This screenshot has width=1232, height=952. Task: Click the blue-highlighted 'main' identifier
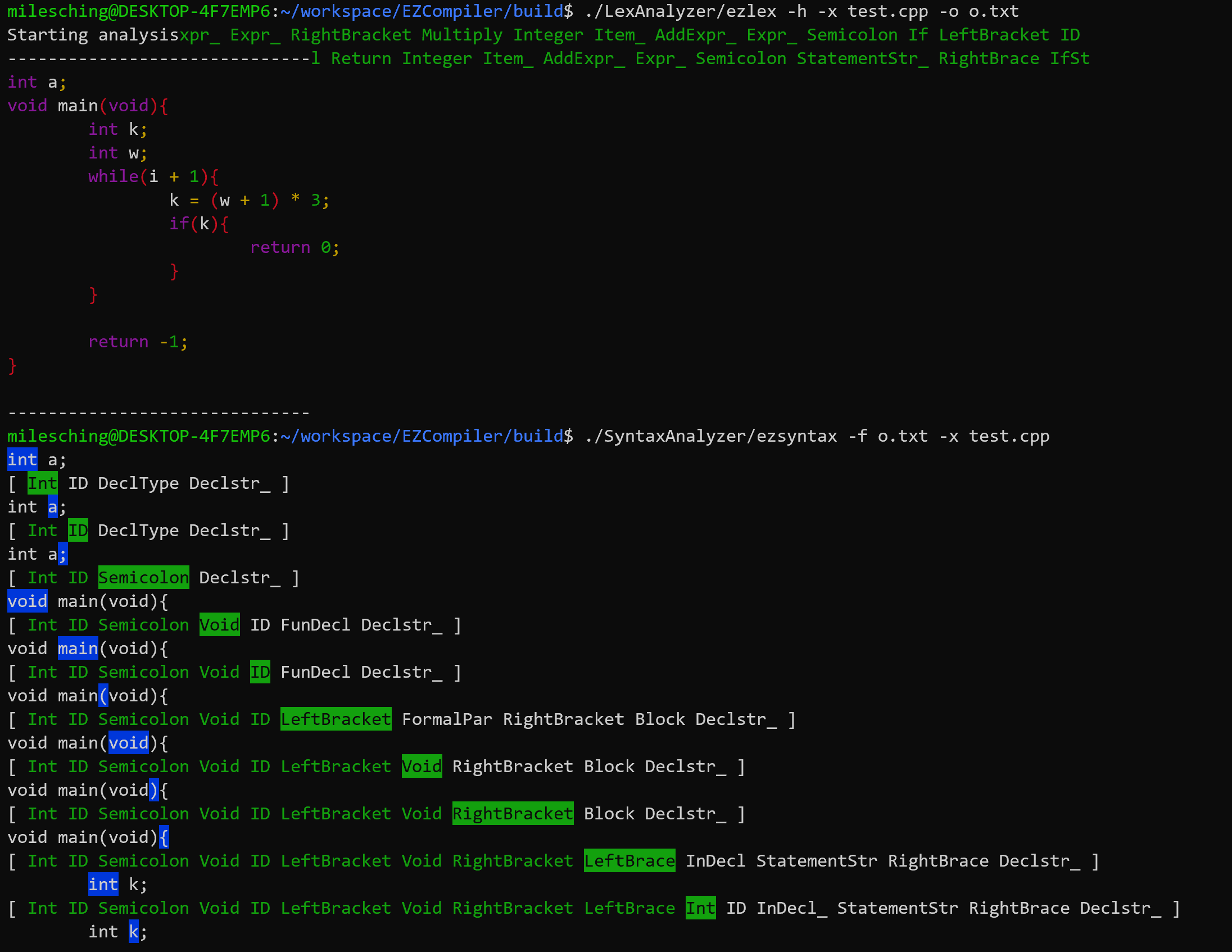pos(78,649)
